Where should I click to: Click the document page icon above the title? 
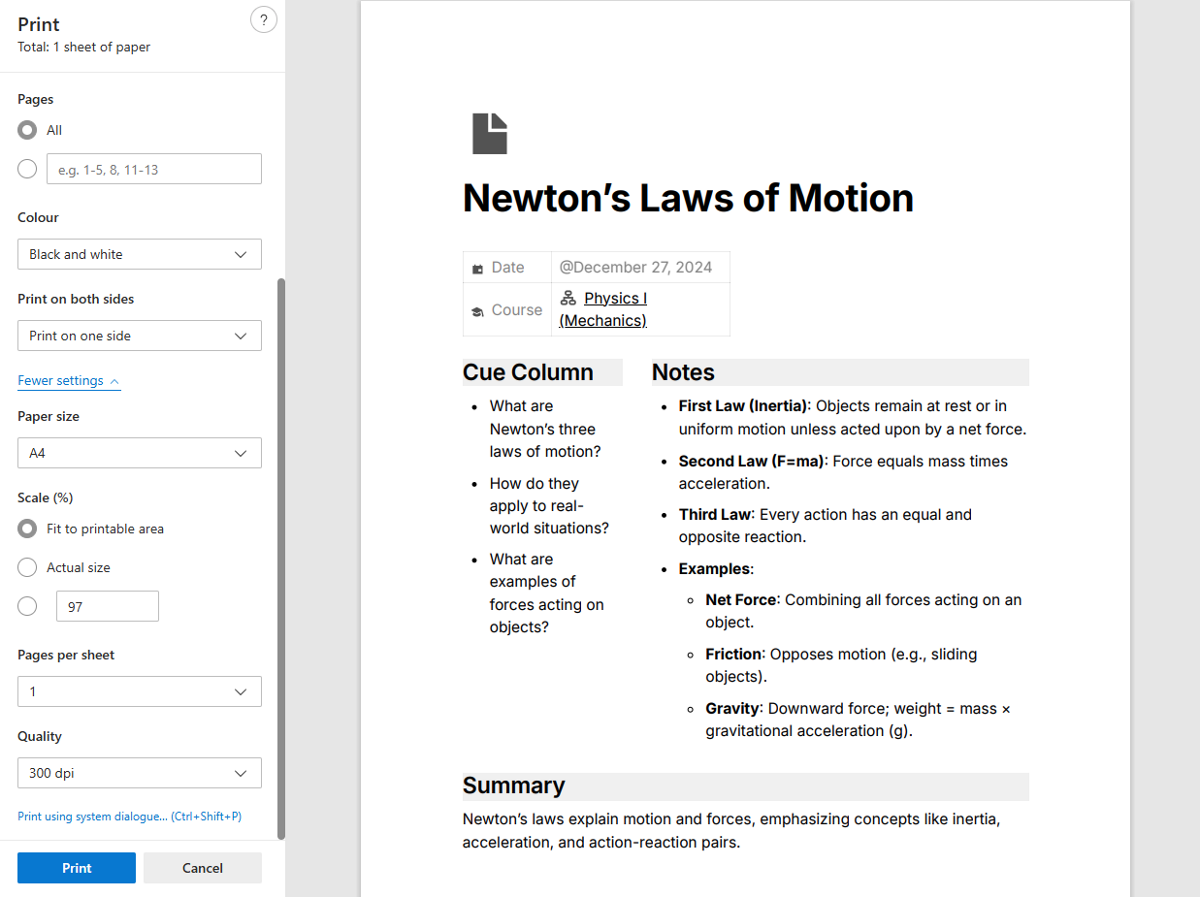(x=489, y=133)
